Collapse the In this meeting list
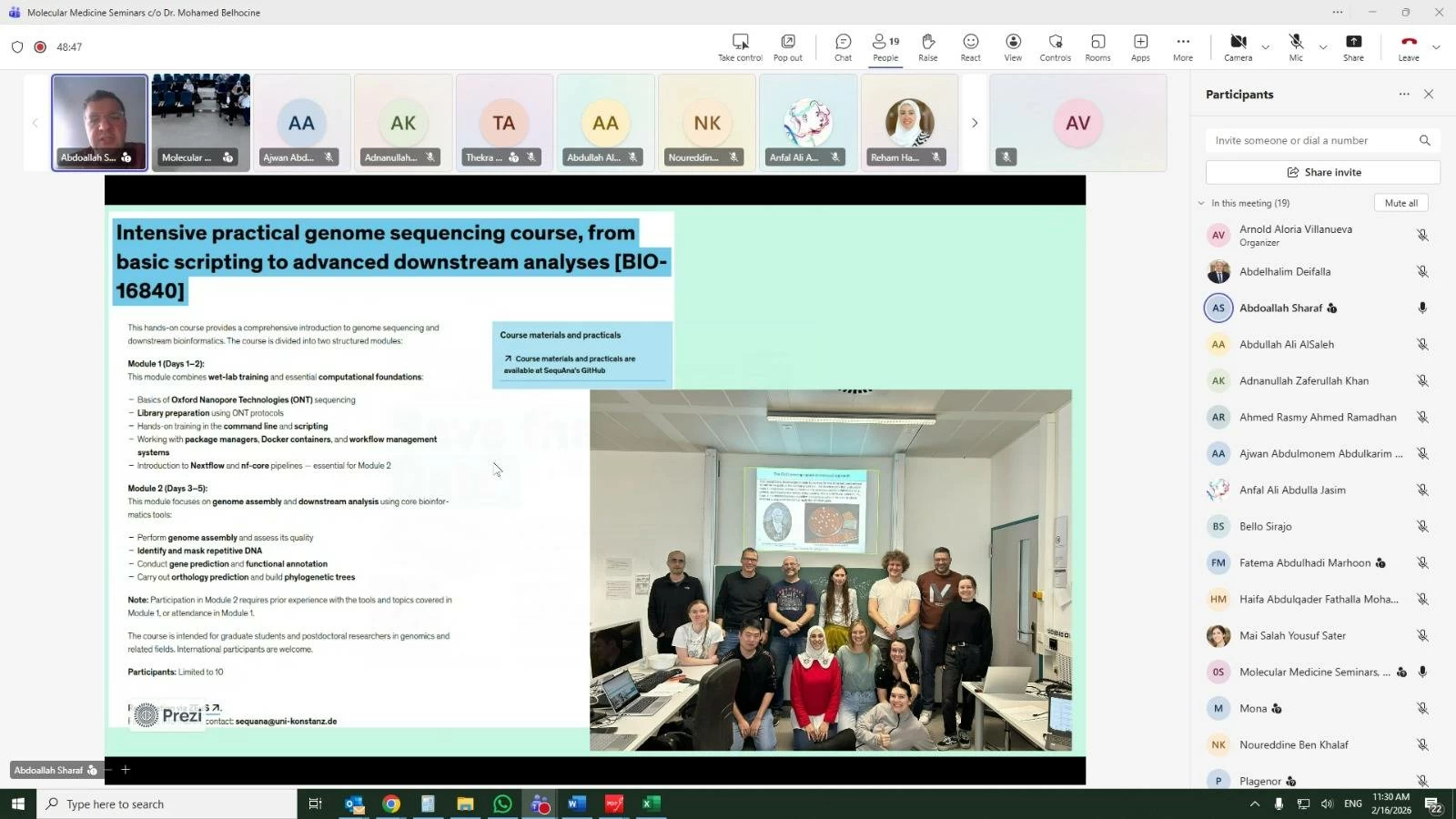This screenshot has width=1456, height=819. point(1201,203)
